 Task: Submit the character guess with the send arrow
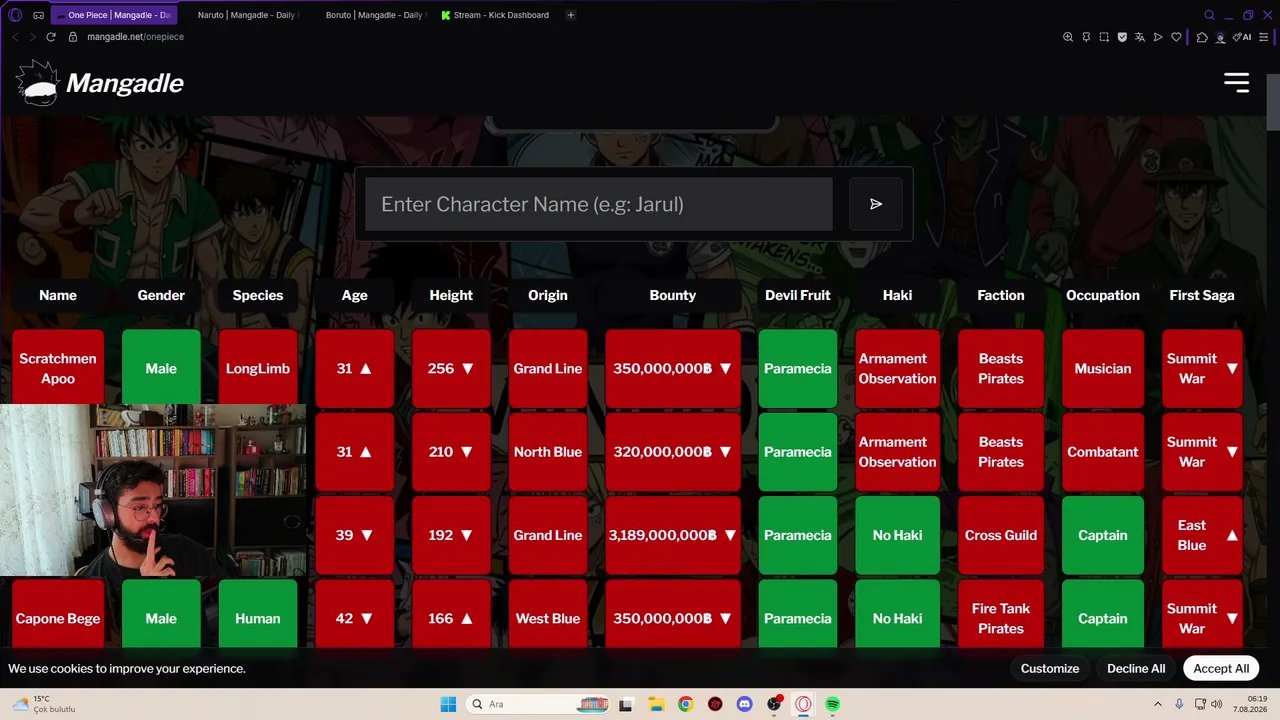876,204
